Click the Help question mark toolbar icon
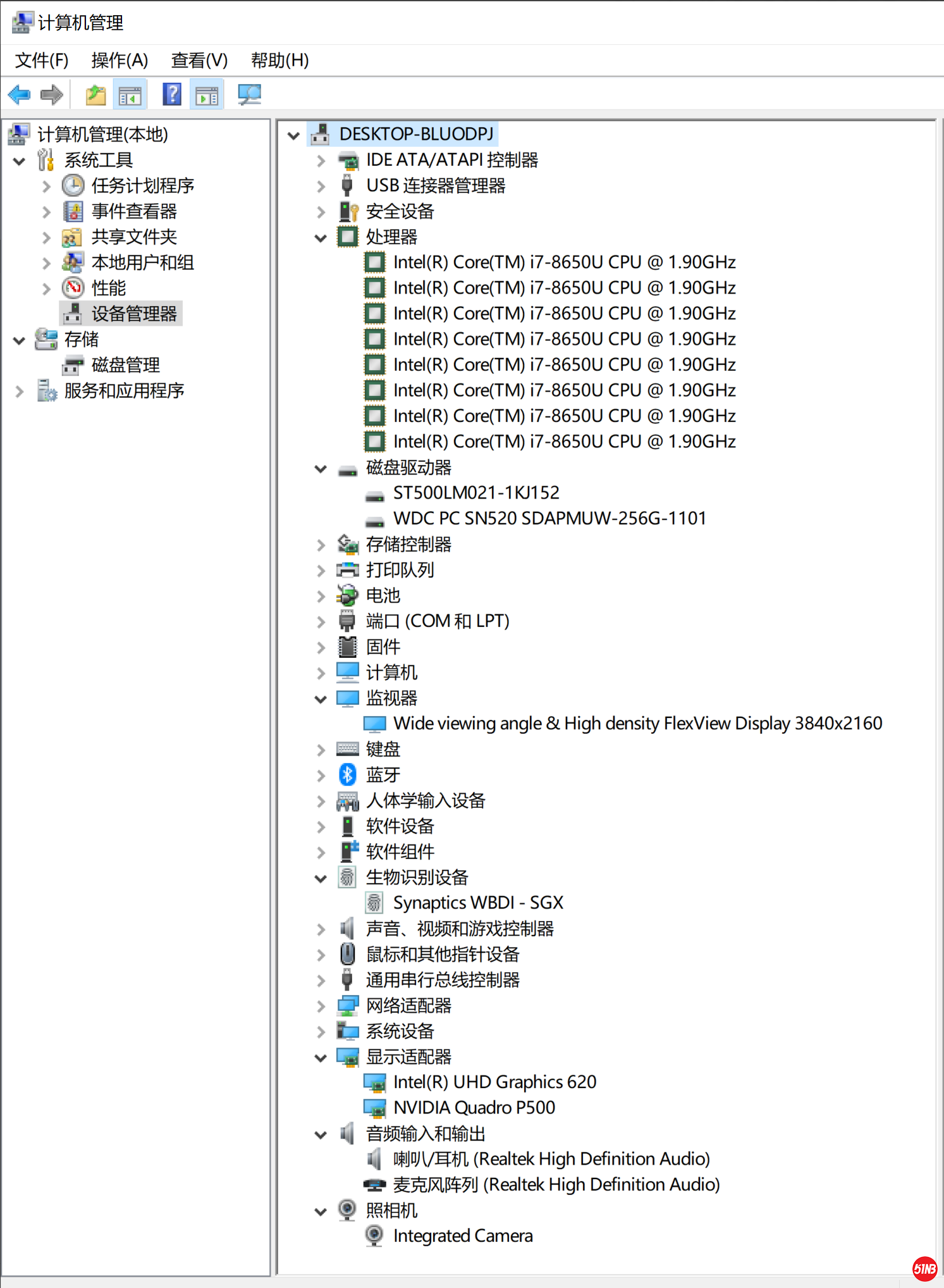This screenshot has width=944, height=1288. [x=172, y=95]
